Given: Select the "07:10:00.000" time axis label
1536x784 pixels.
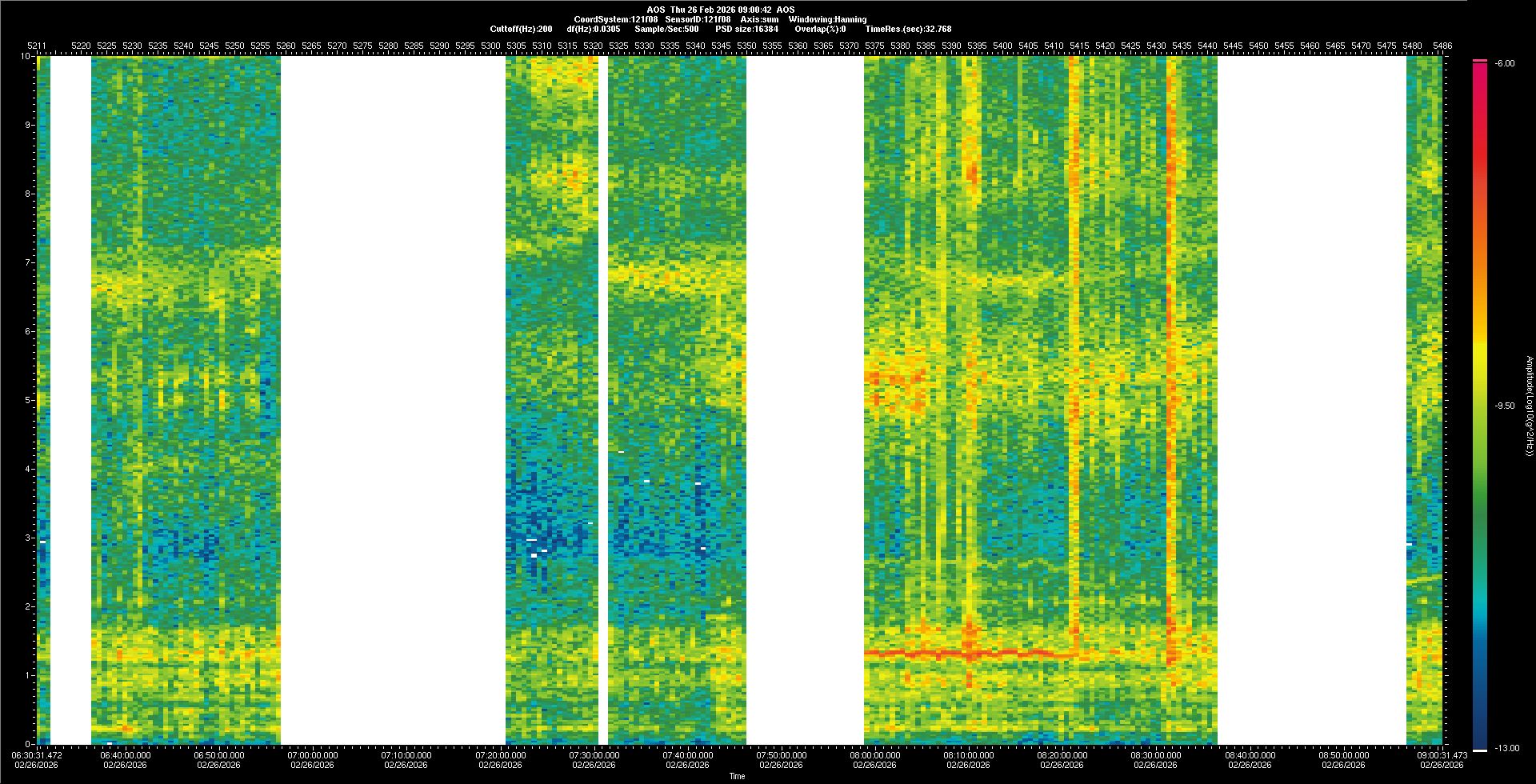Looking at the screenshot, I should click(x=406, y=754).
